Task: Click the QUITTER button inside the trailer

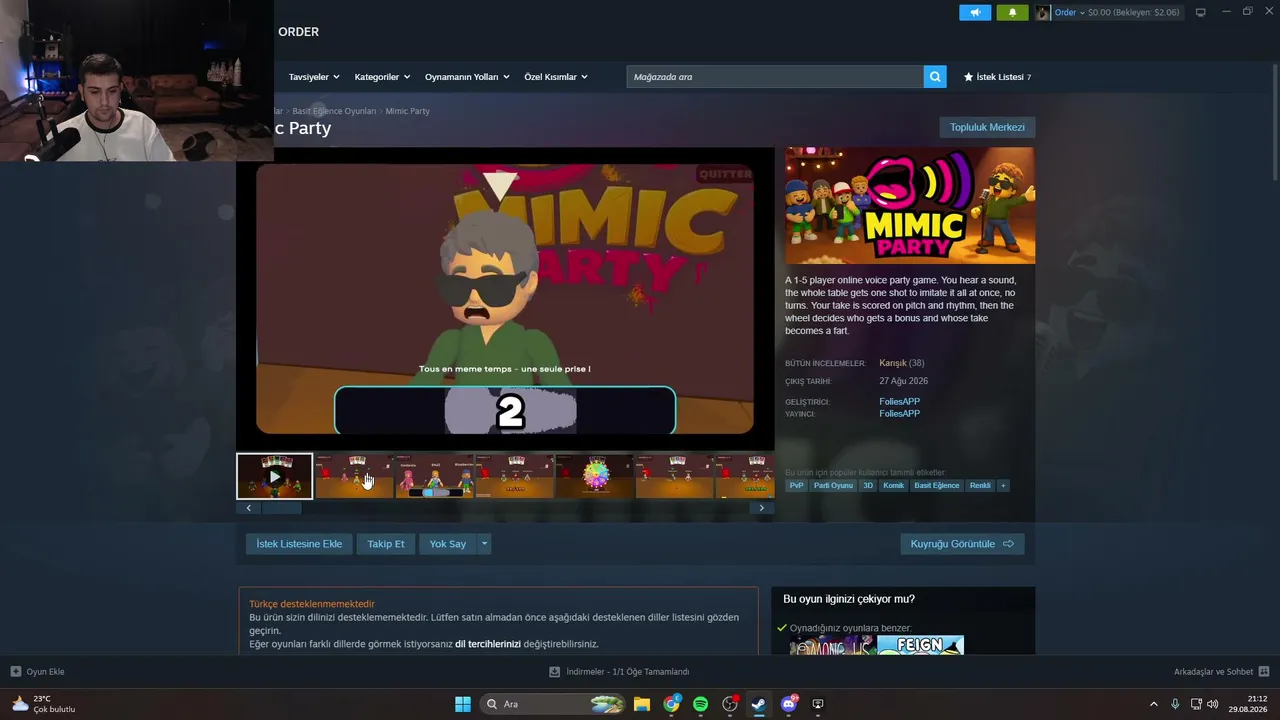Action: (725, 174)
